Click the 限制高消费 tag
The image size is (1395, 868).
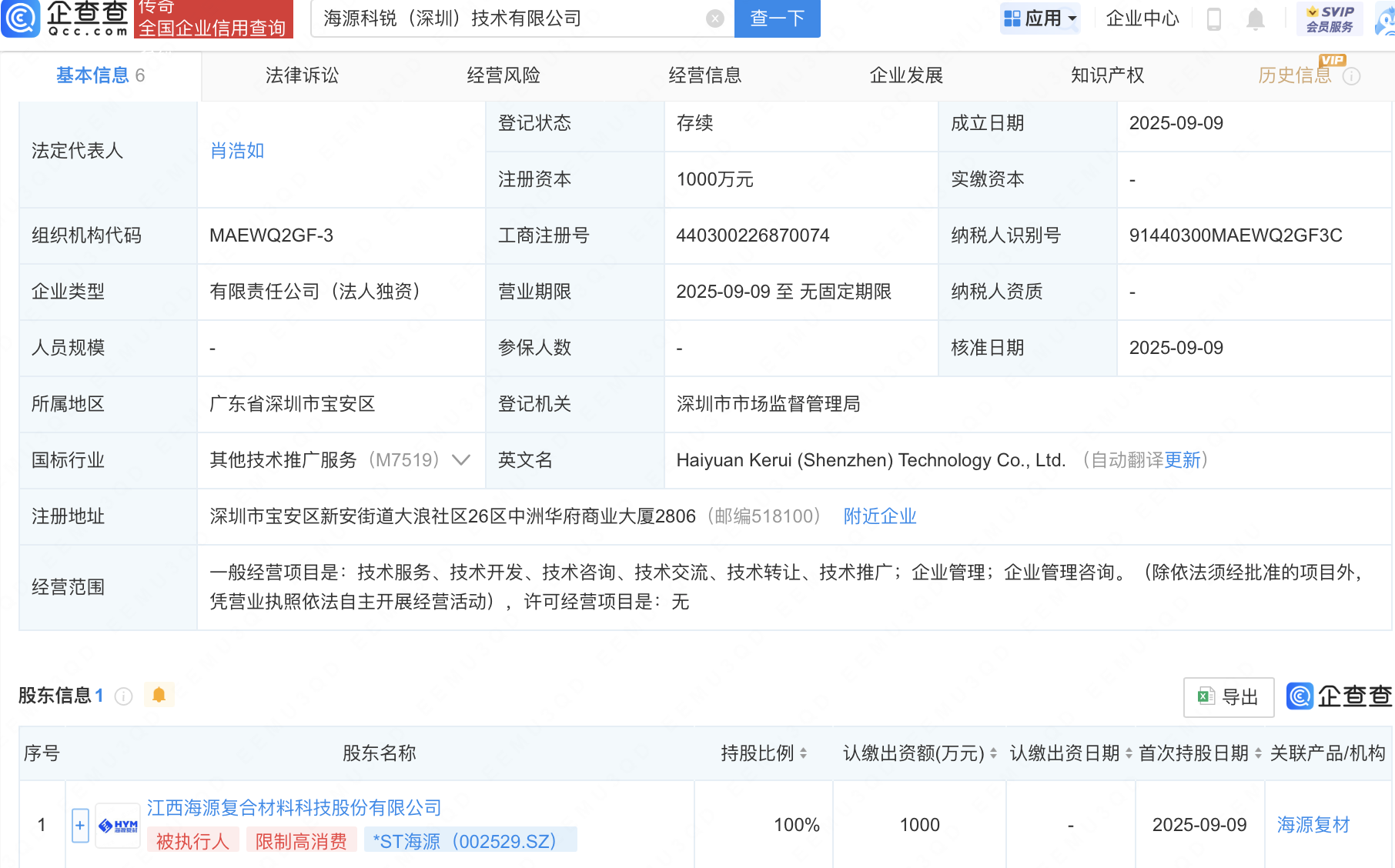[301, 841]
